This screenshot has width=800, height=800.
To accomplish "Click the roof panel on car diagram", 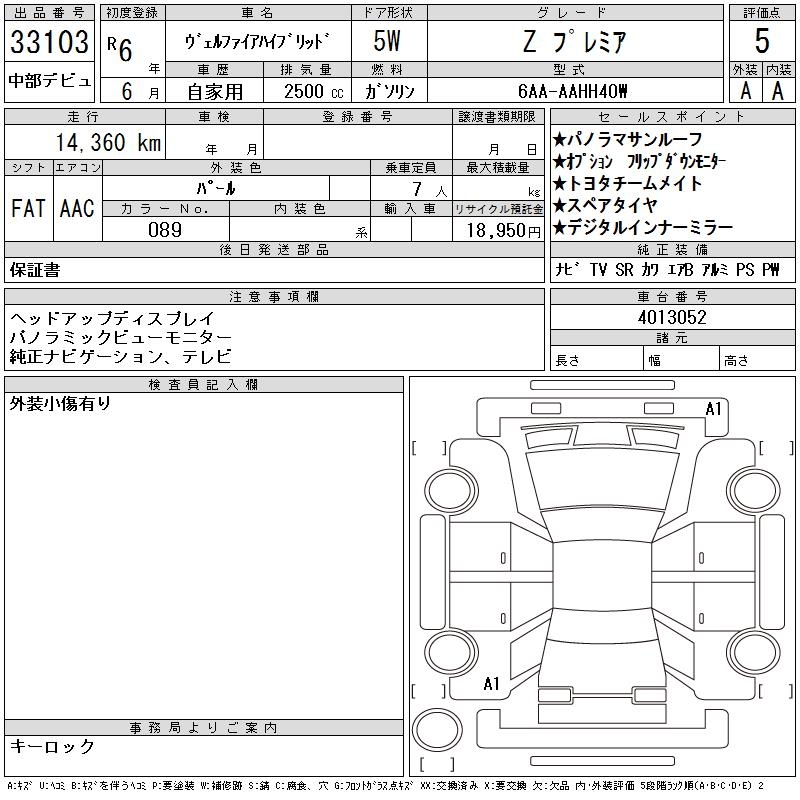I will click(603, 575).
